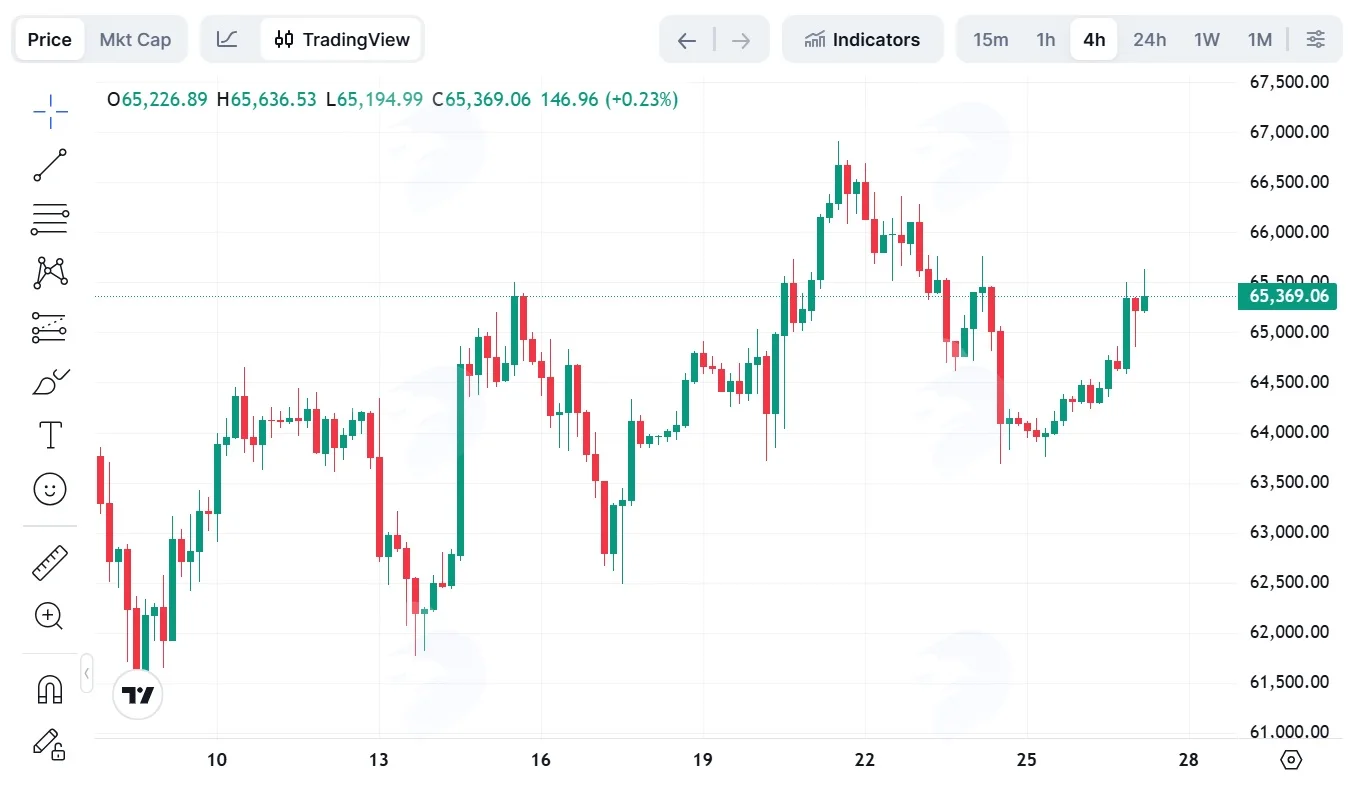The height and width of the screenshot is (809, 1353).
Task: Switch to the Mkt Cap tab
Action: point(135,39)
